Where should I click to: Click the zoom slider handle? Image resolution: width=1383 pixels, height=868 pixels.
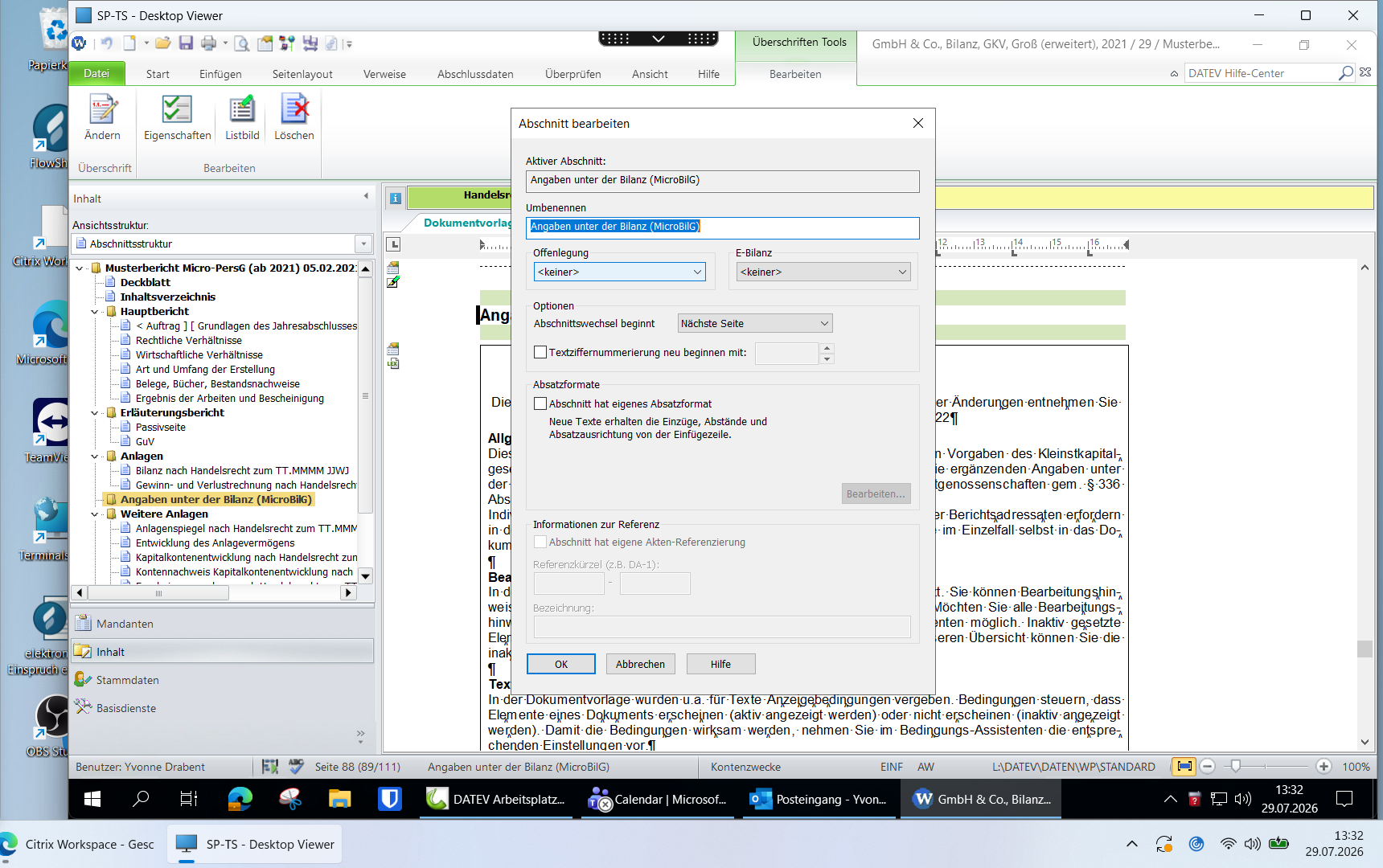[1236, 767]
